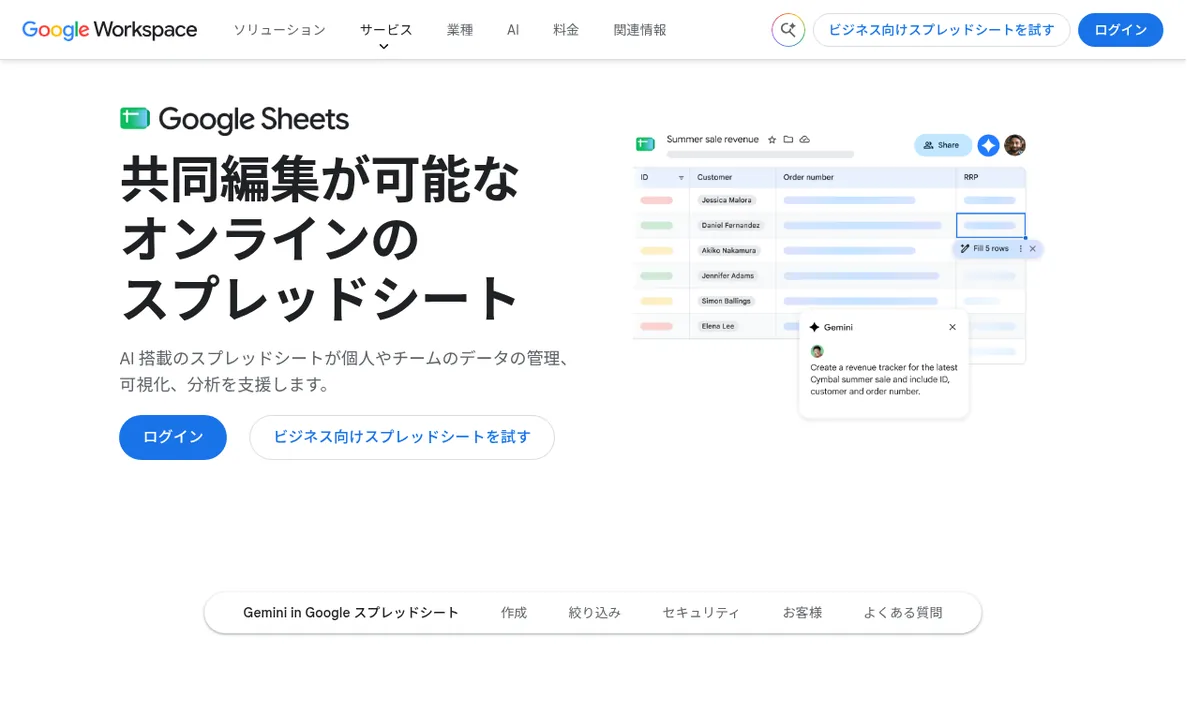Switch to Gemini in Google スプレッドシート tab
Image resolution: width=1200 pixels, height=712 pixels.
[x=351, y=613]
